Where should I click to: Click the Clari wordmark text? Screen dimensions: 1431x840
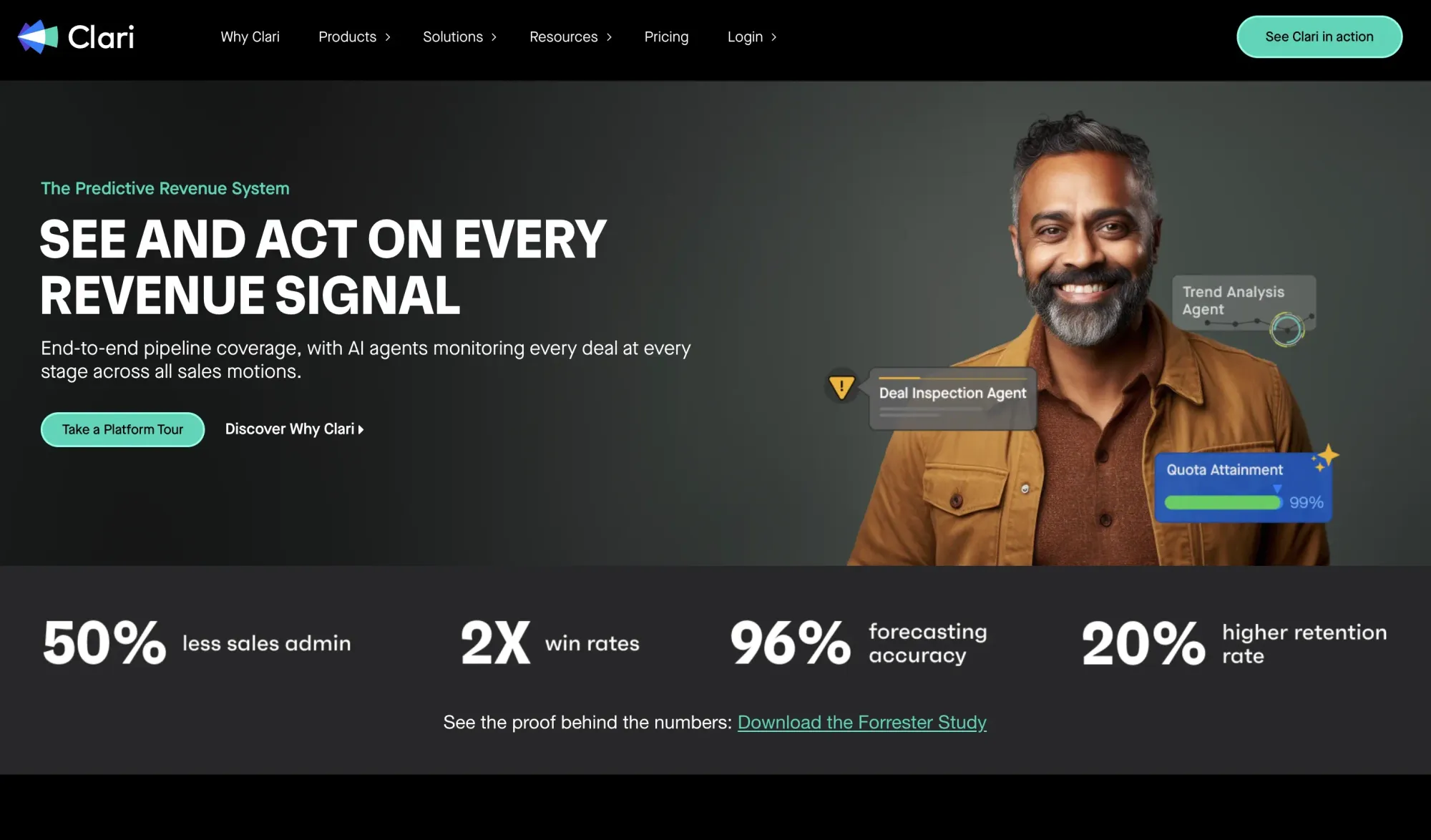point(101,37)
